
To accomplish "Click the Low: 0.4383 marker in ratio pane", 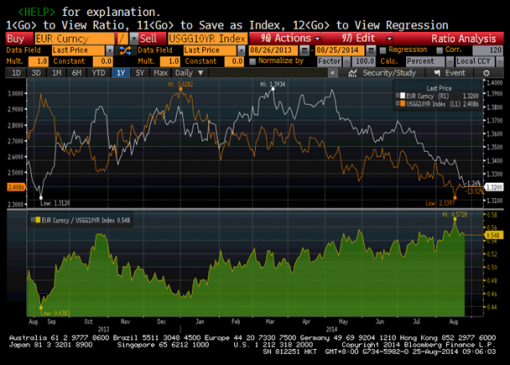I will click(x=41, y=307).
